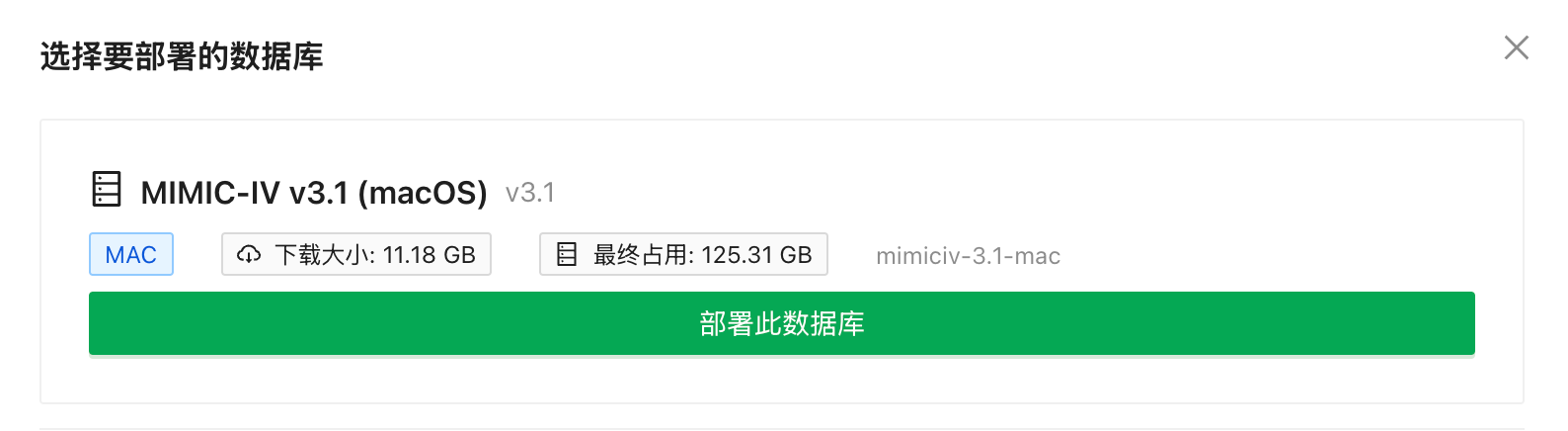This screenshot has width=1568, height=431.
Task: Click the 选择要部署的数据库 dialog heading
Action: [182, 56]
